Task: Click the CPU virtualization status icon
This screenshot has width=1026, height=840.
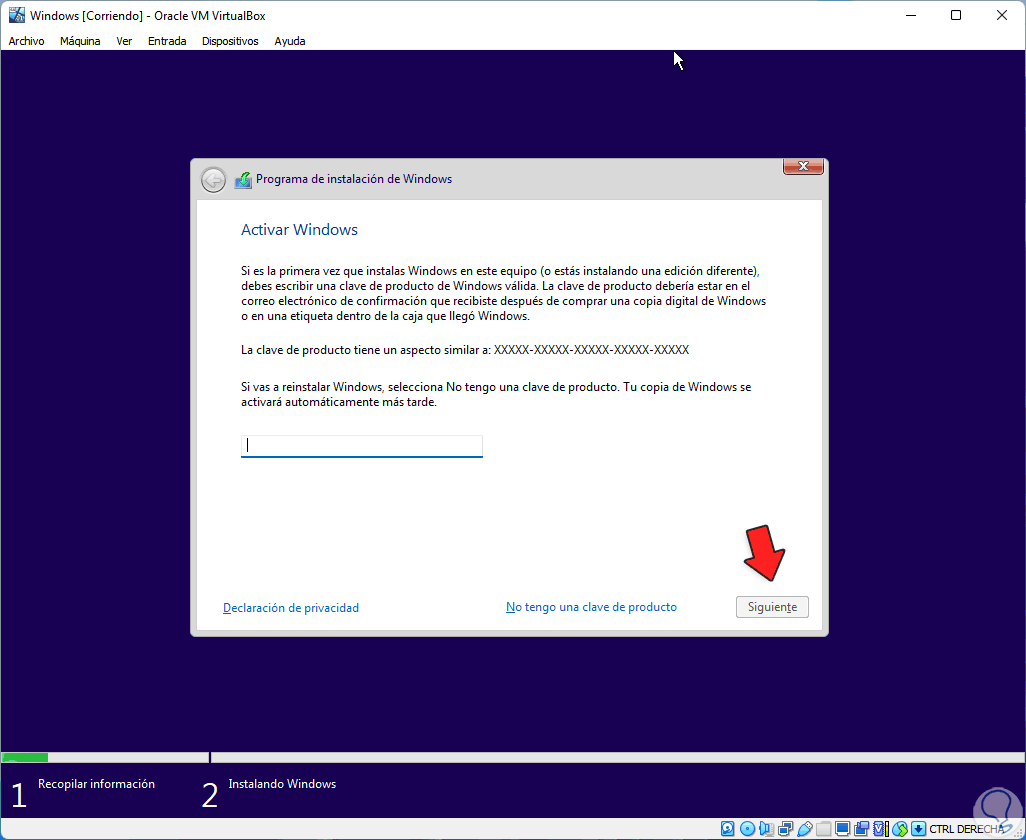Action: 881,829
